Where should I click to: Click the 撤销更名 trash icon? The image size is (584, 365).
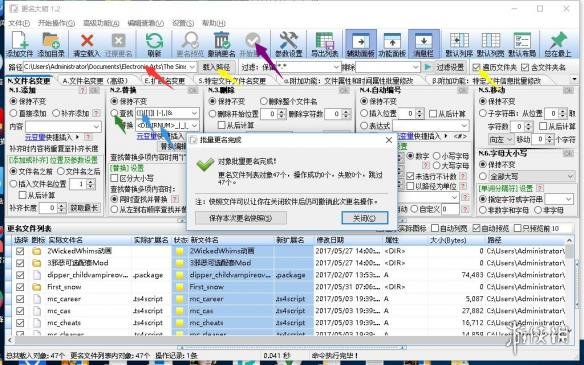(222, 40)
